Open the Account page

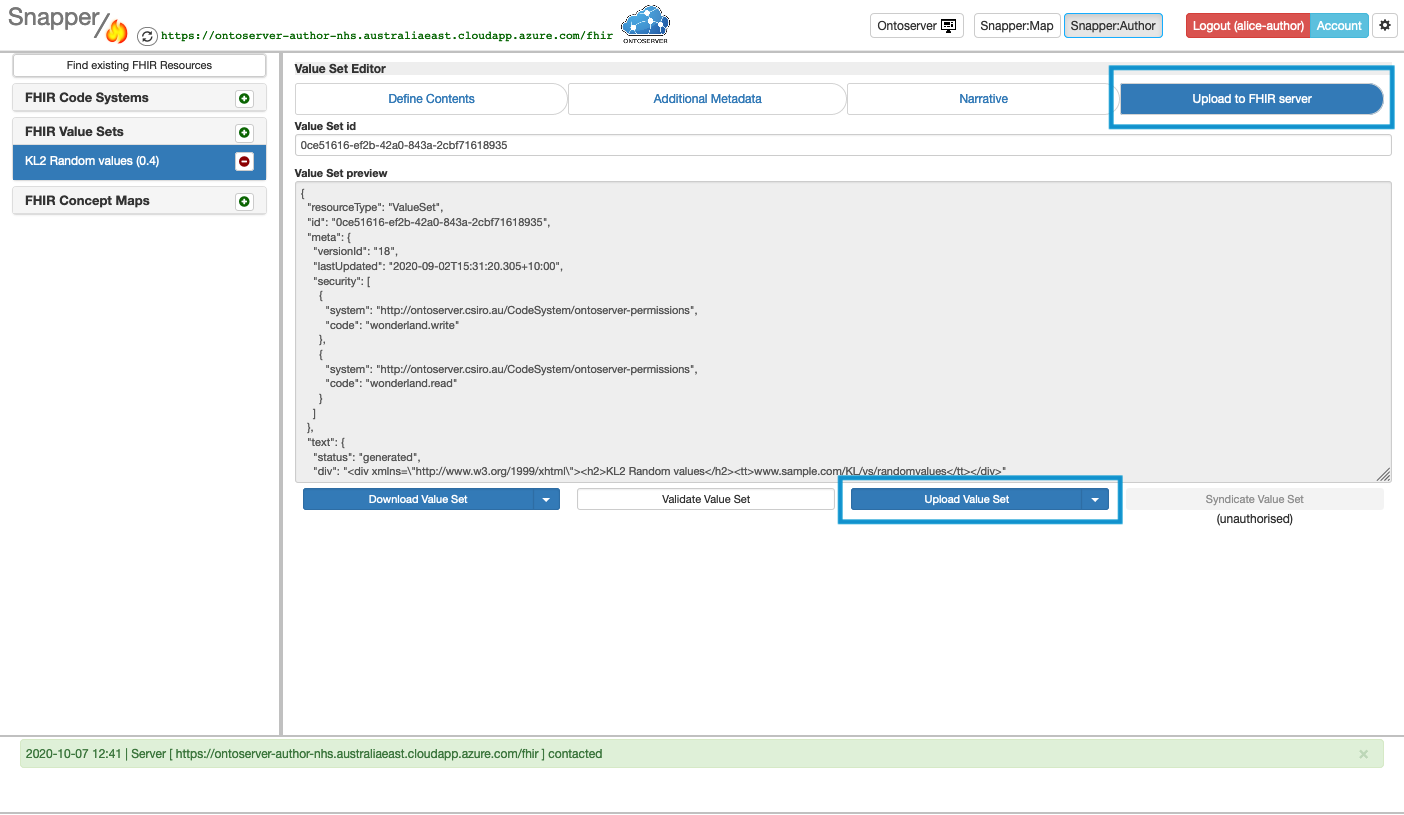click(x=1339, y=26)
